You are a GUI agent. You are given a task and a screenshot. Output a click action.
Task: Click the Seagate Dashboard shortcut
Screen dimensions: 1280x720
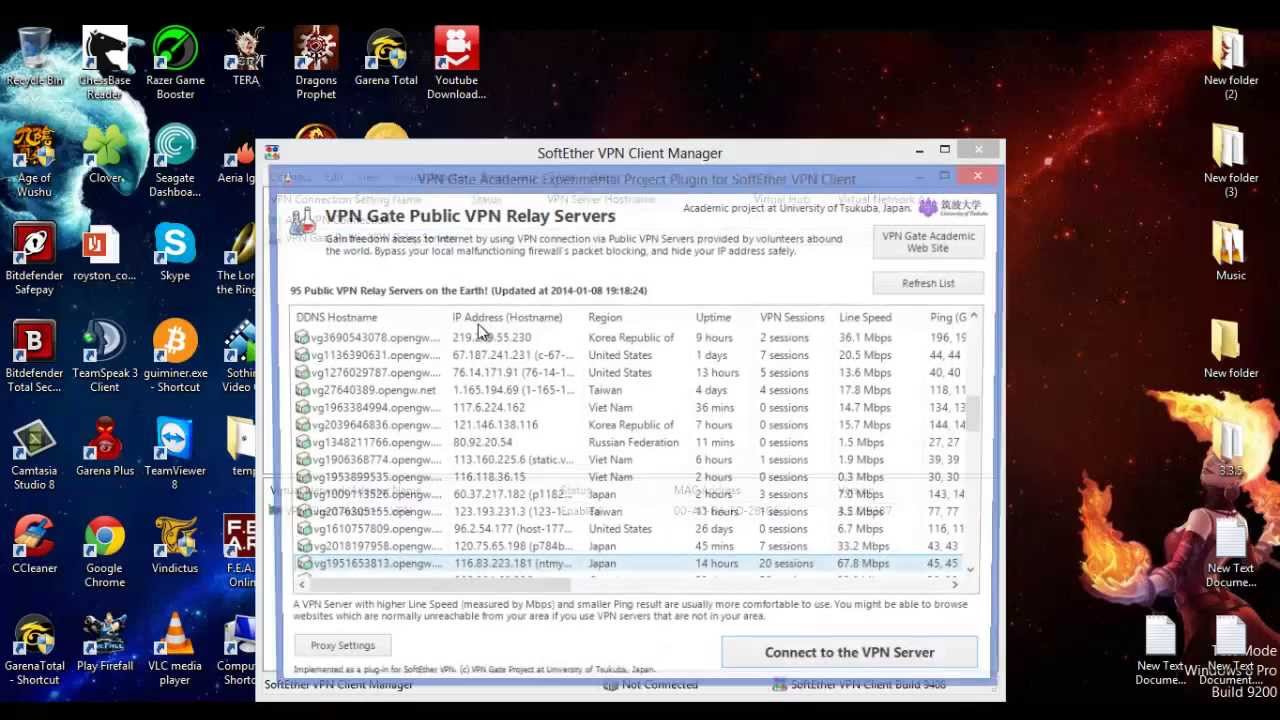175,161
